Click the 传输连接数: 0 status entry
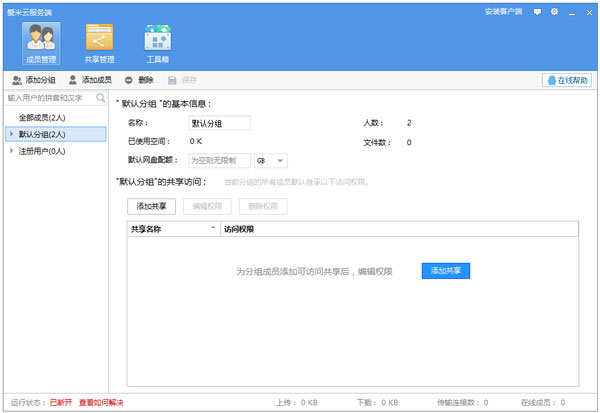Image resolution: width=600 pixels, height=413 pixels. [x=463, y=403]
